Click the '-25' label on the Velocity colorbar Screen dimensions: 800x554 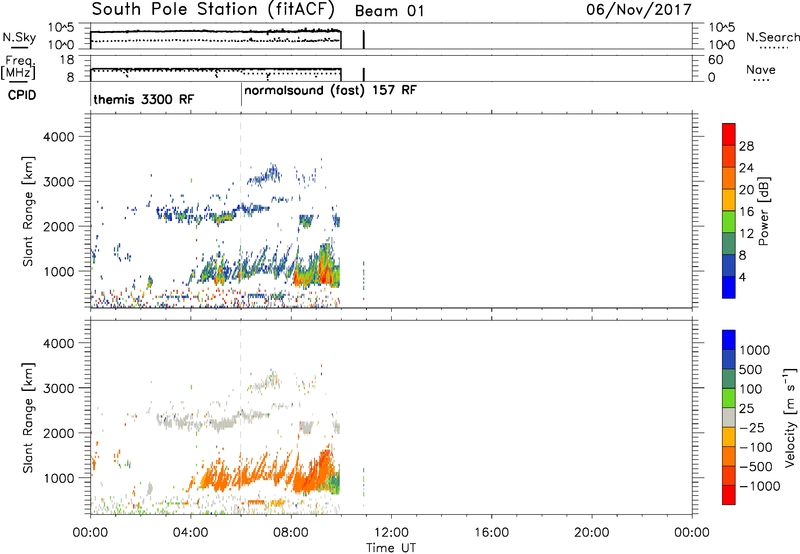click(752, 428)
